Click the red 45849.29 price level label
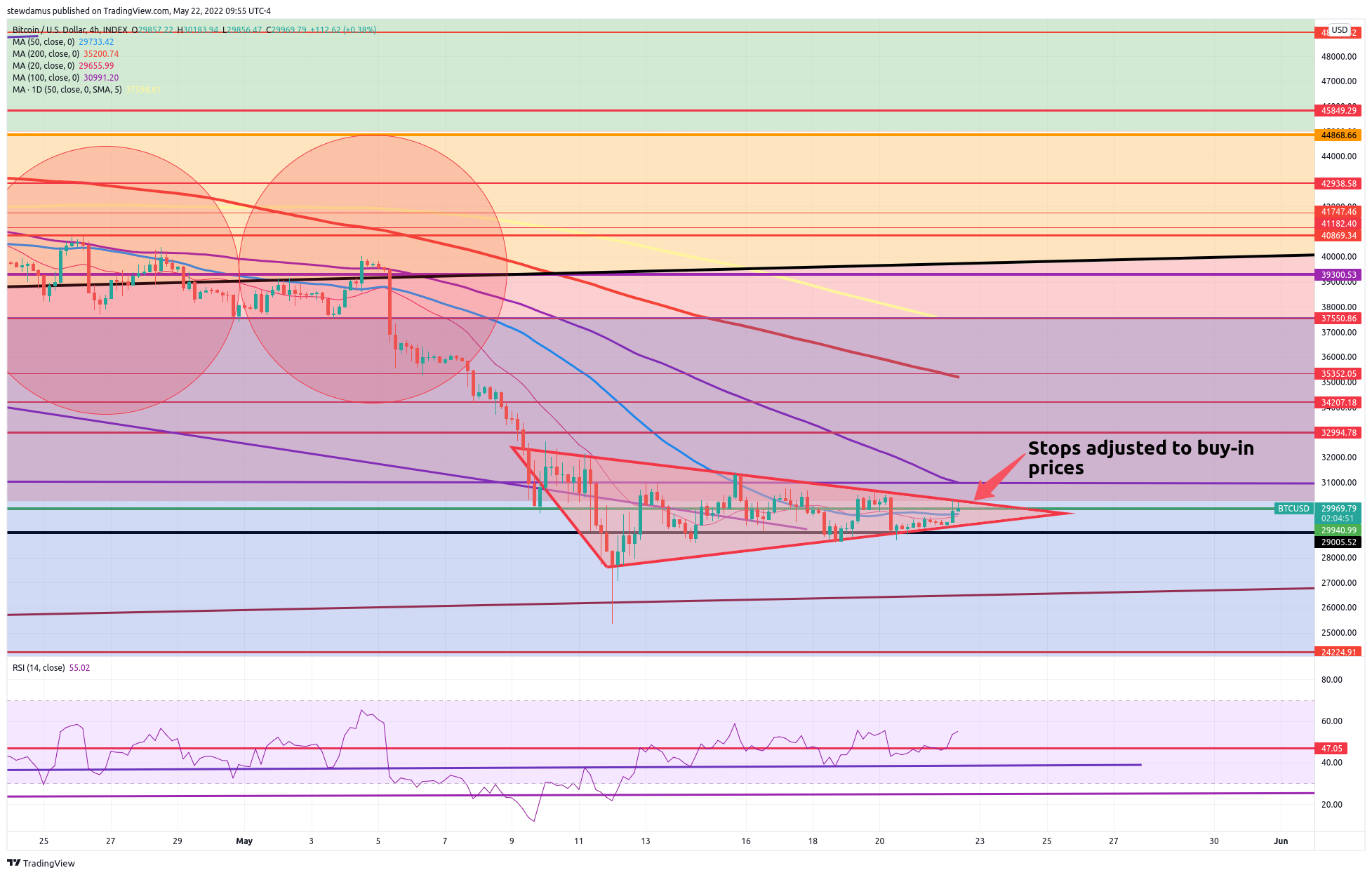The image size is (1372, 875). 1338,111
